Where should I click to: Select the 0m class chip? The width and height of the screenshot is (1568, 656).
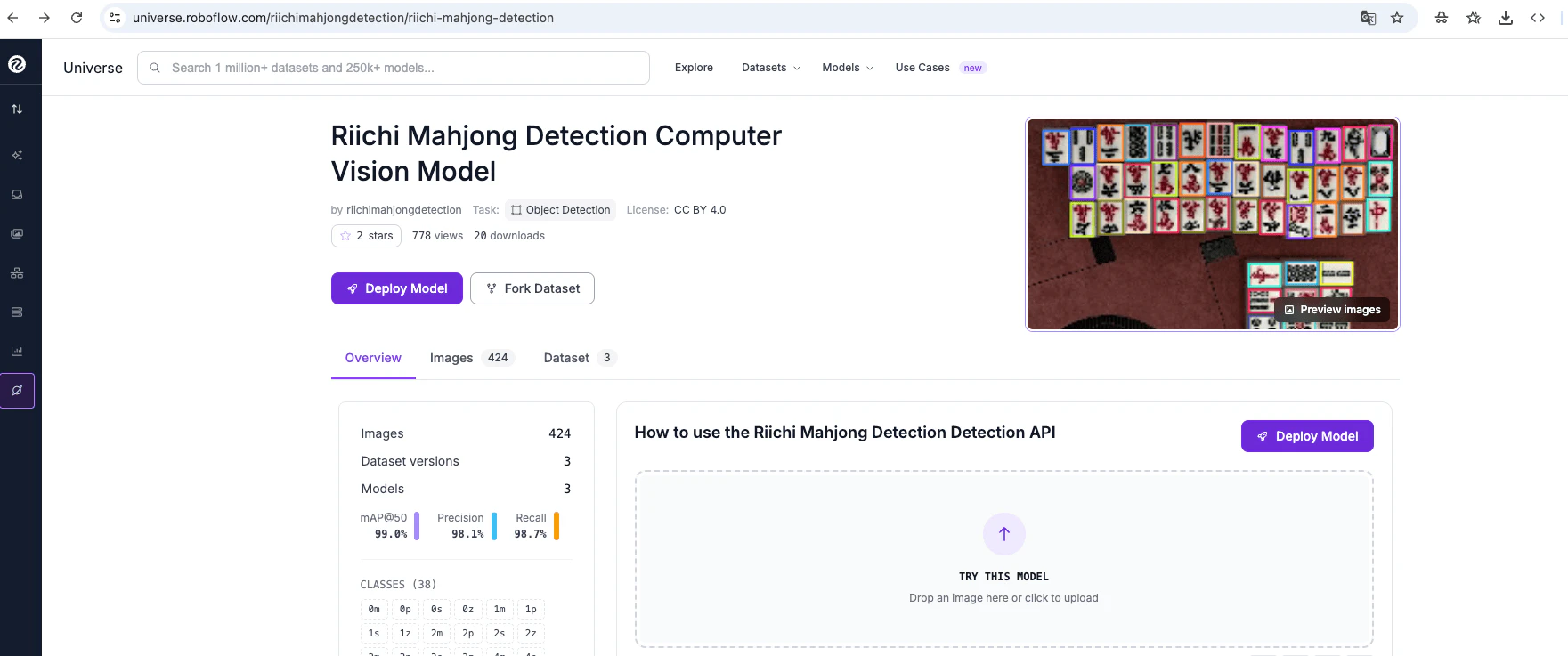(x=374, y=610)
